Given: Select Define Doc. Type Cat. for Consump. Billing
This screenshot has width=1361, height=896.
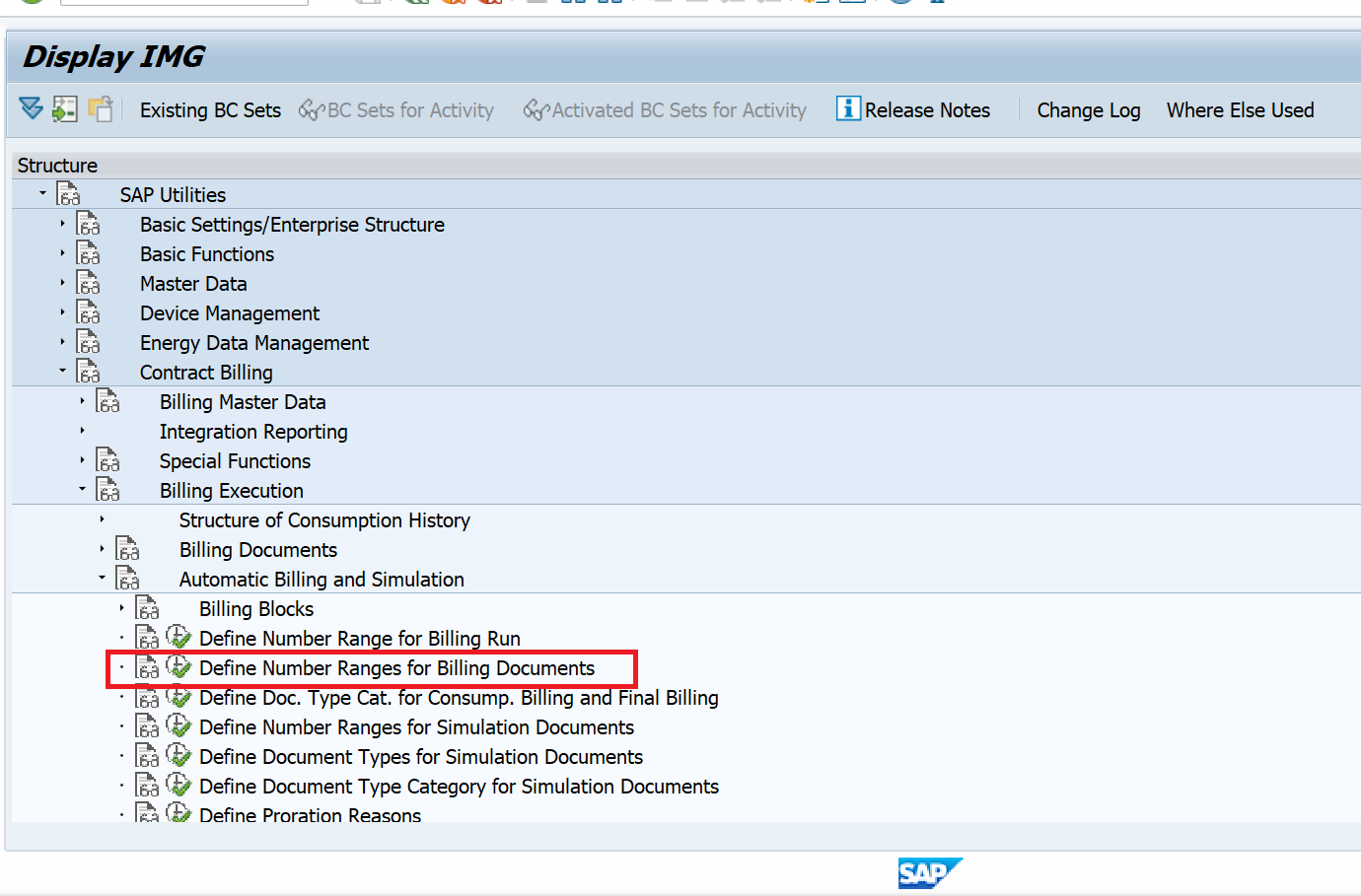Looking at the screenshot, I should coord(459,698).
